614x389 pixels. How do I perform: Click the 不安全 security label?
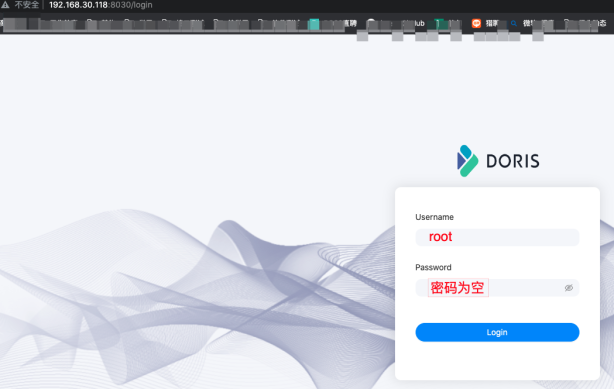[27, 5]
